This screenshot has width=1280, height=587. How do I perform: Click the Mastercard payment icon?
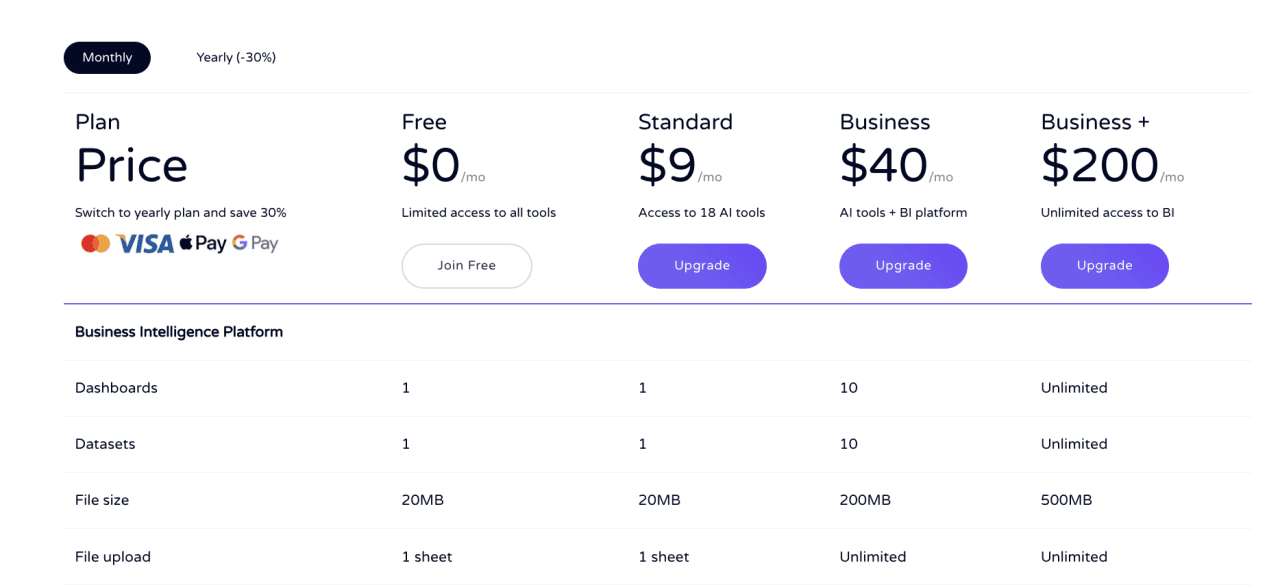pos(96,244)
